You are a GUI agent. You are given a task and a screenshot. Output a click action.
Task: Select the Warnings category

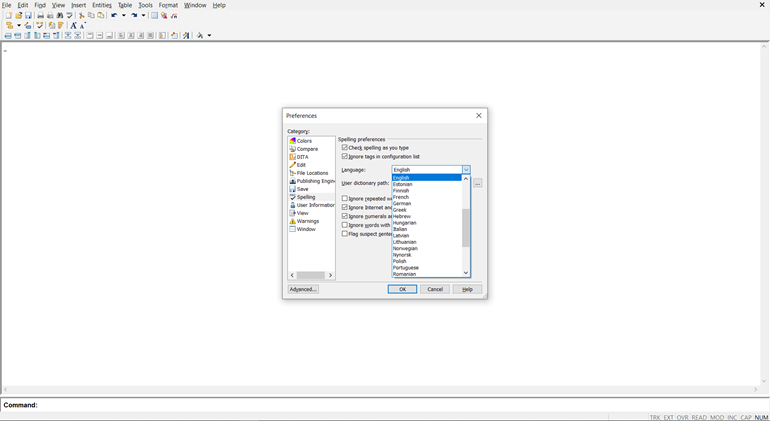pos(307,221)
